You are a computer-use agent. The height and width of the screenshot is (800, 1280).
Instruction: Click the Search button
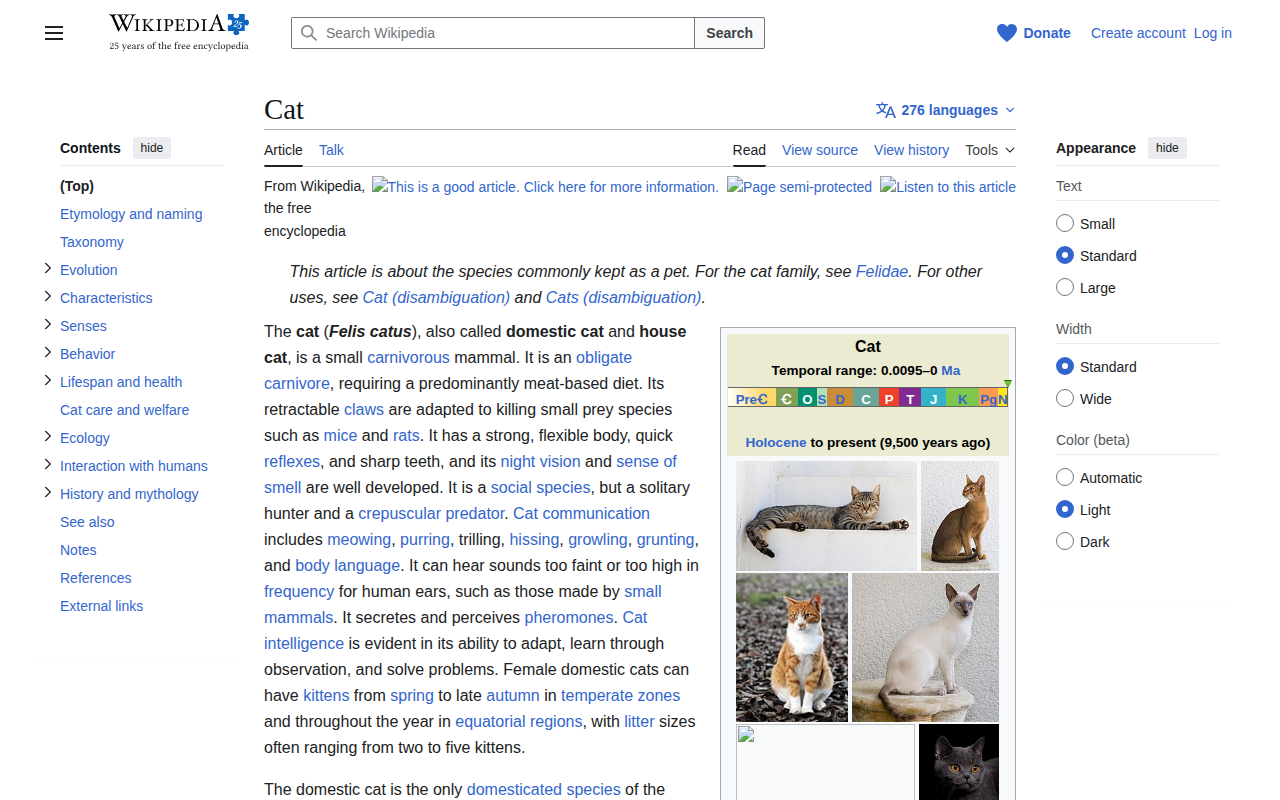tap(729, 33)
